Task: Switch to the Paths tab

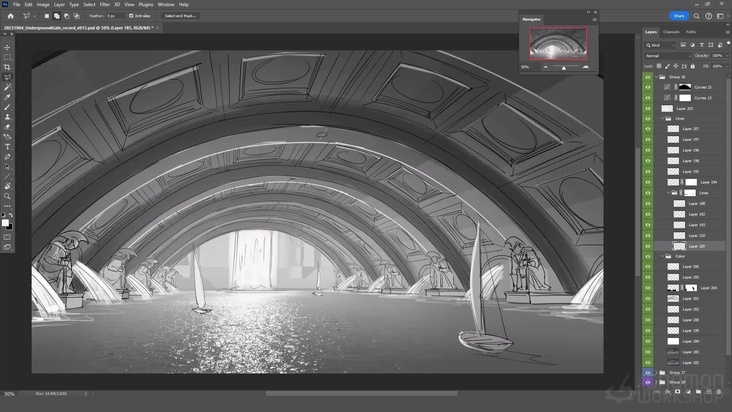Action: [x=691, y=32]
